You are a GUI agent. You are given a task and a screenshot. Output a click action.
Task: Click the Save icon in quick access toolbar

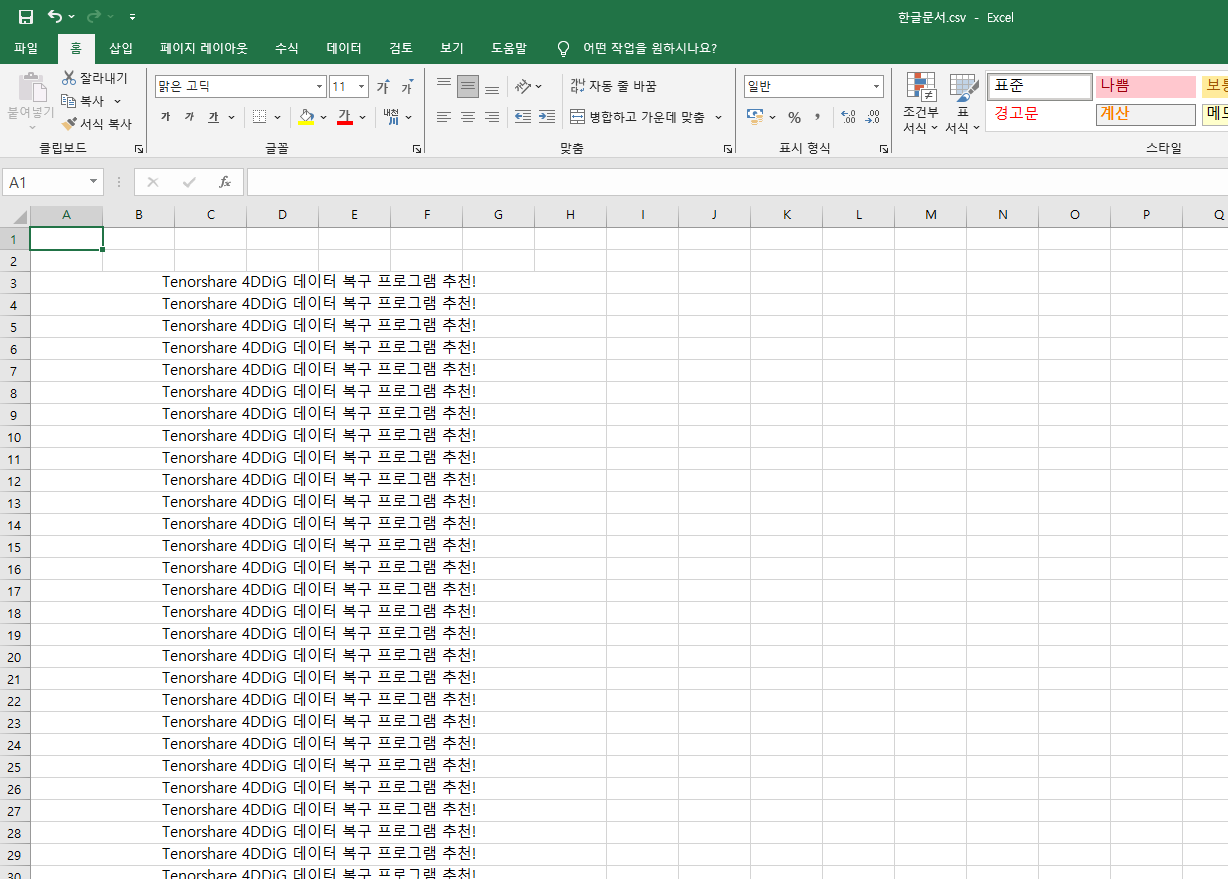point(26,17)
